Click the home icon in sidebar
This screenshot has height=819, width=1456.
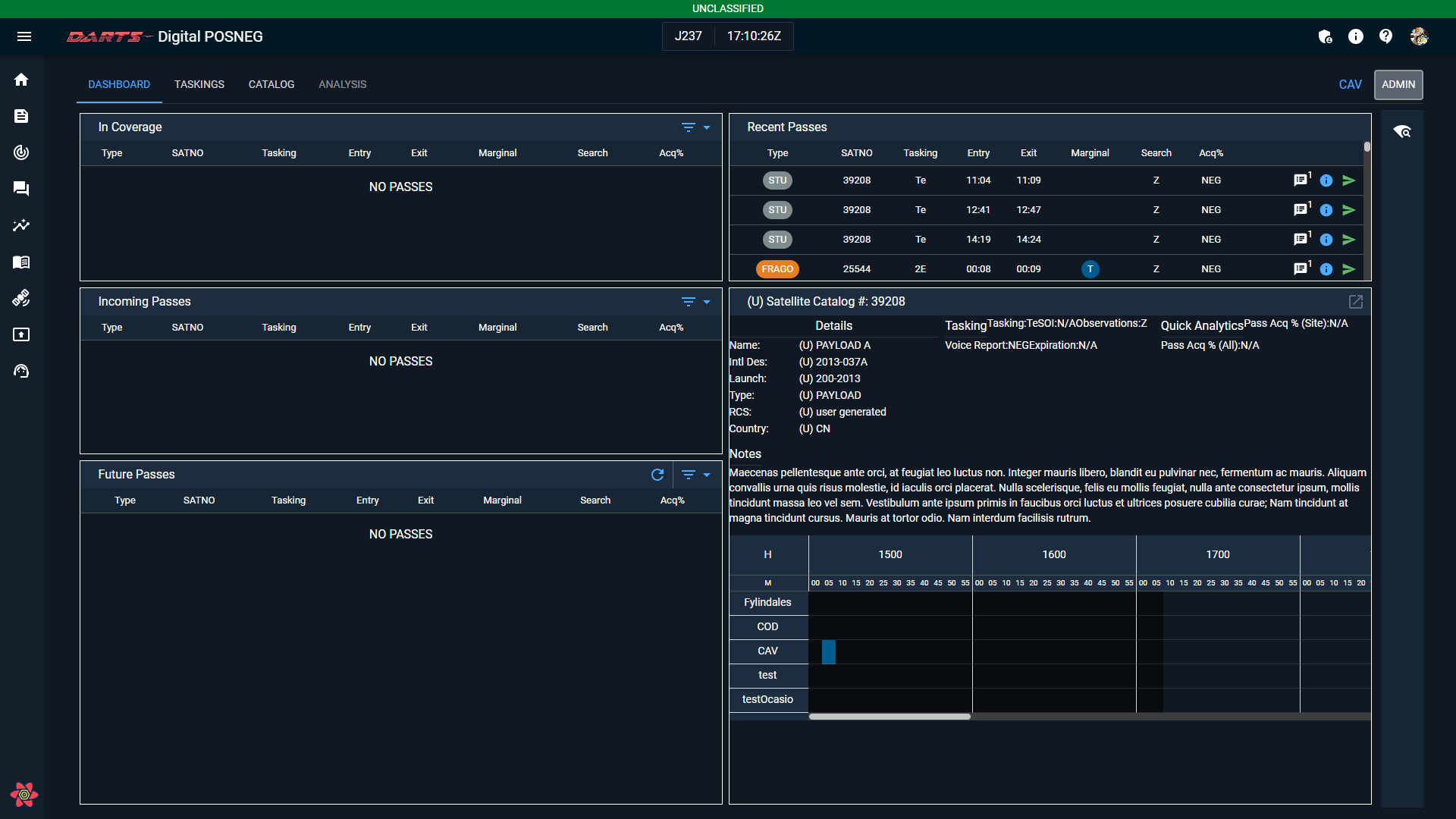(x=21, y=80)
